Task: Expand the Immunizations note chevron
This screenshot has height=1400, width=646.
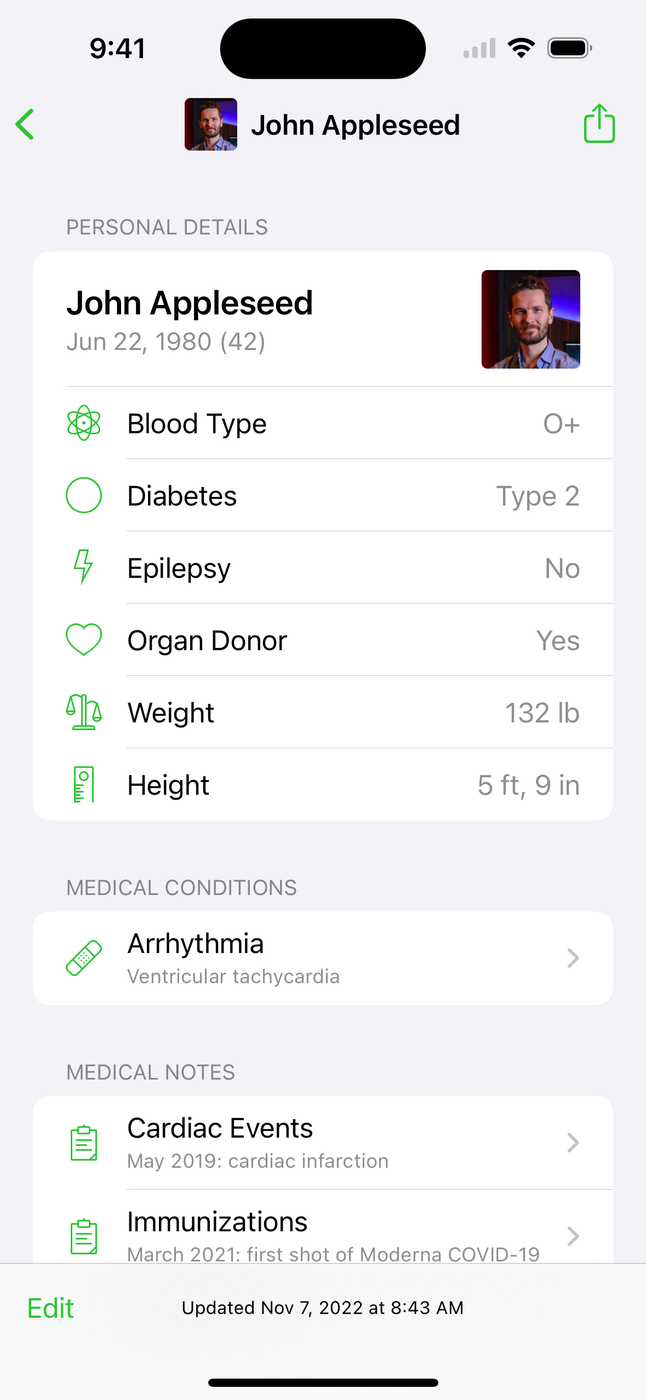Action: pyautogui.click(x=573, y=1236)
